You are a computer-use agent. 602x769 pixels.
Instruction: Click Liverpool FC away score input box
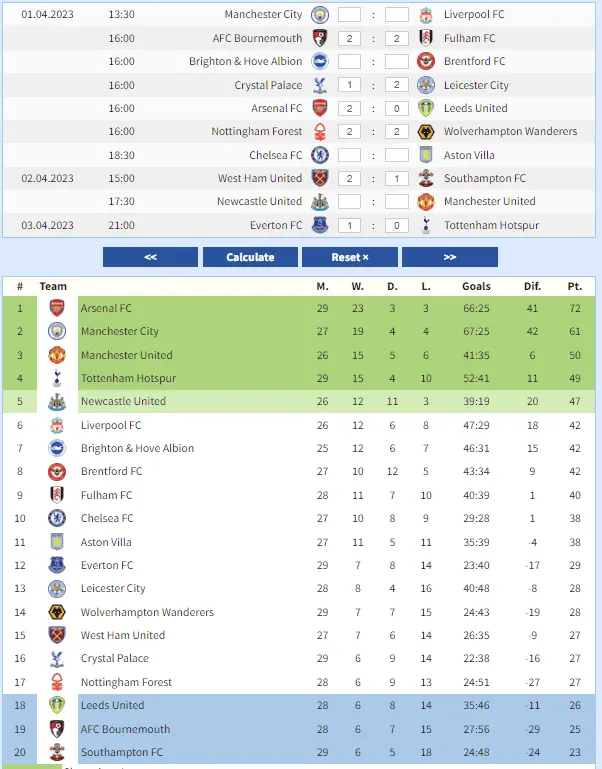click(x=397, y=15)
